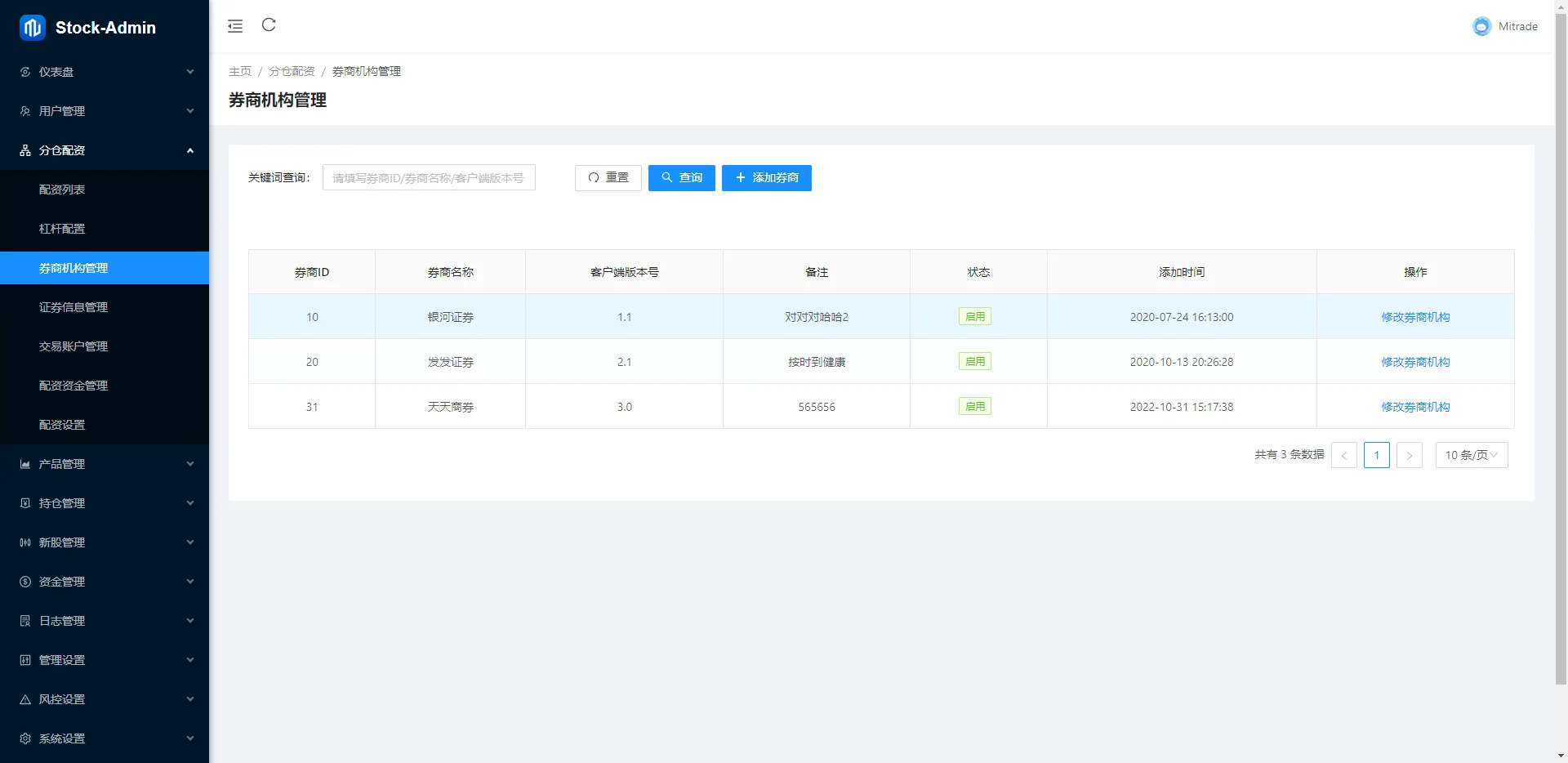Click the 日志管理 document icon
Viewport: 1568px width, 763px height.
click(x=25, y=621)
